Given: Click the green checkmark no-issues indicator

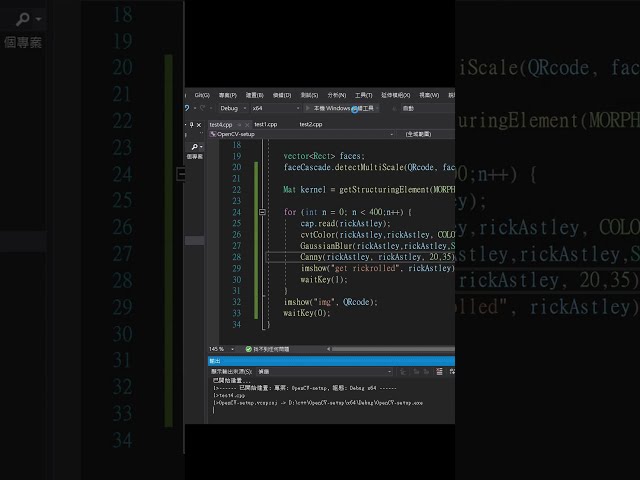Looking at the screenshot, I should 248,349.
